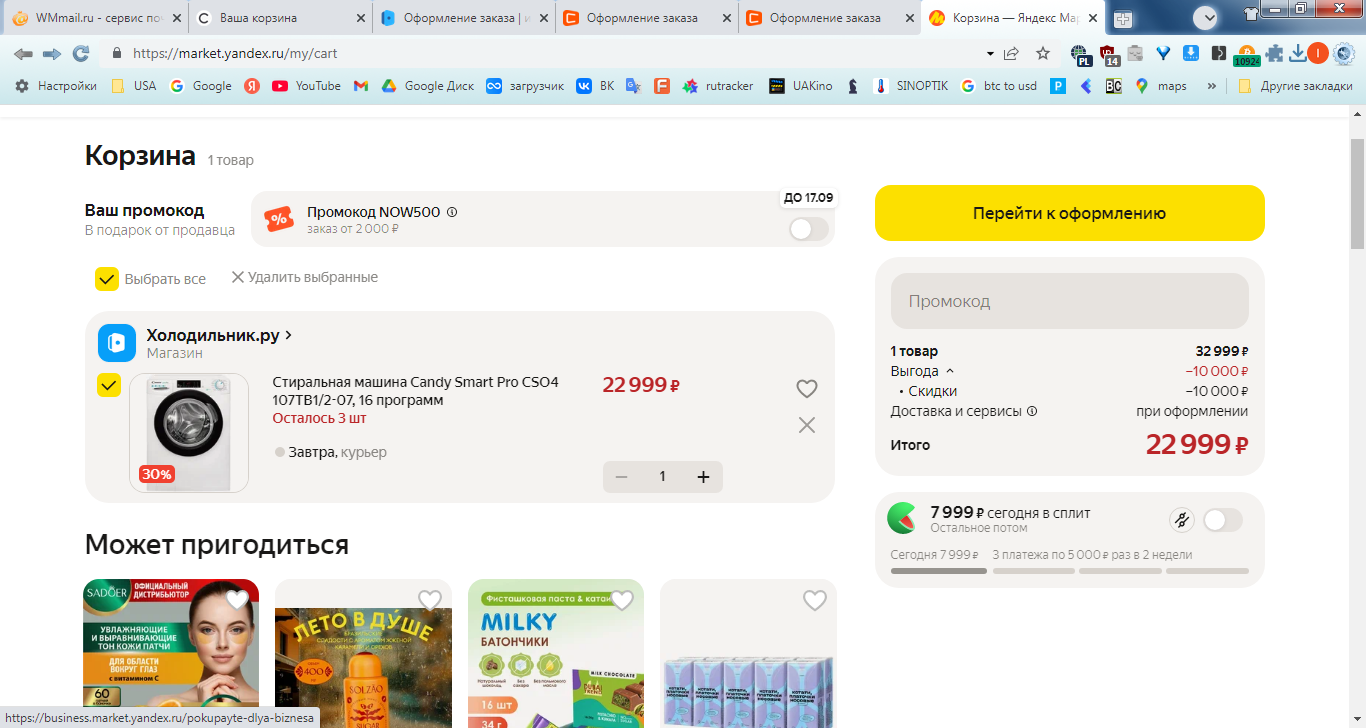The height and width of the screenshot is (728, 1366).
Task: Open the NOW500 promo info icon
Action: (x=452, y=212)
